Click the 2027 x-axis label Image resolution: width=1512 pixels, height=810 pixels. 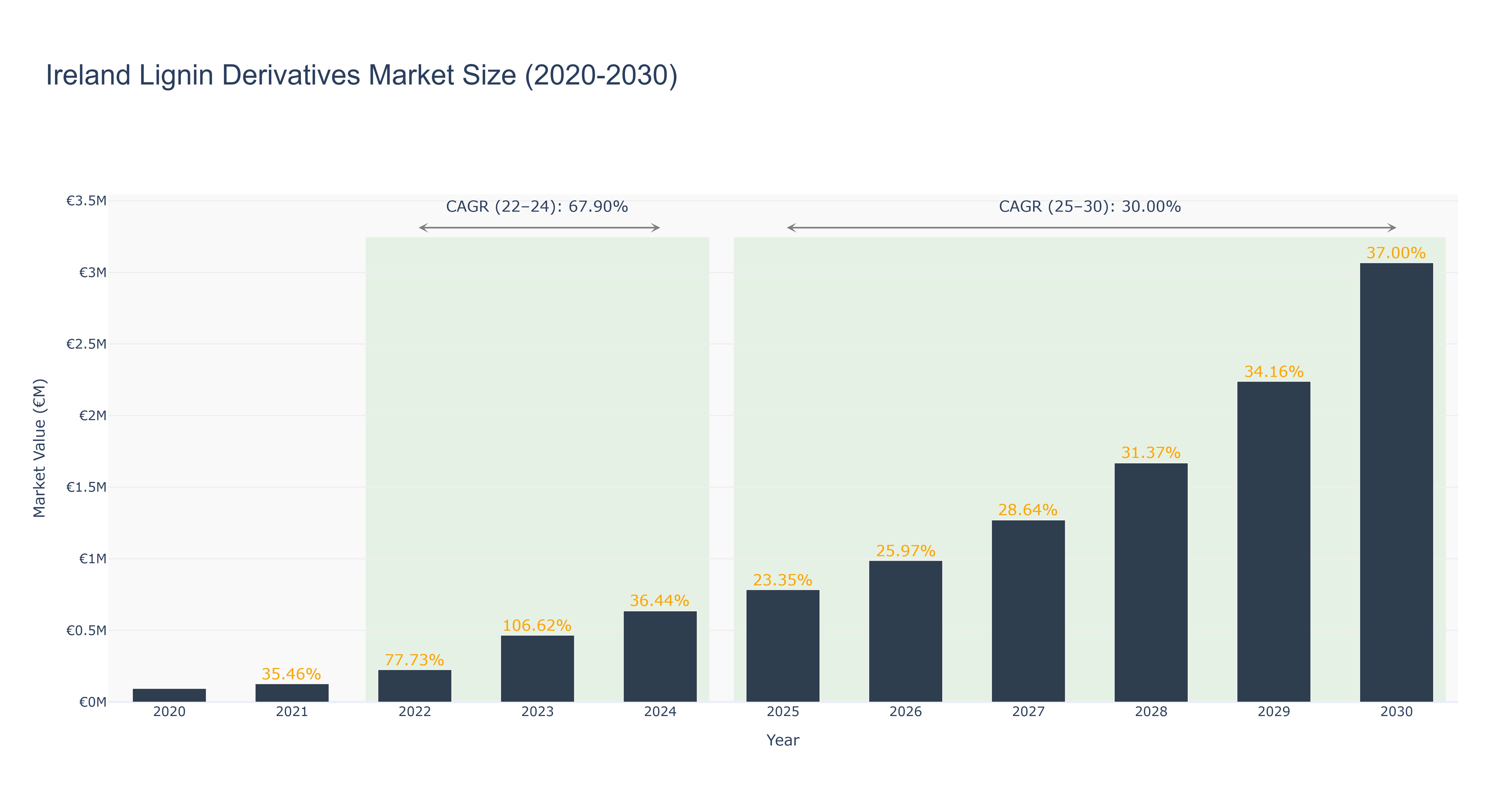[x=1028, y=712]
